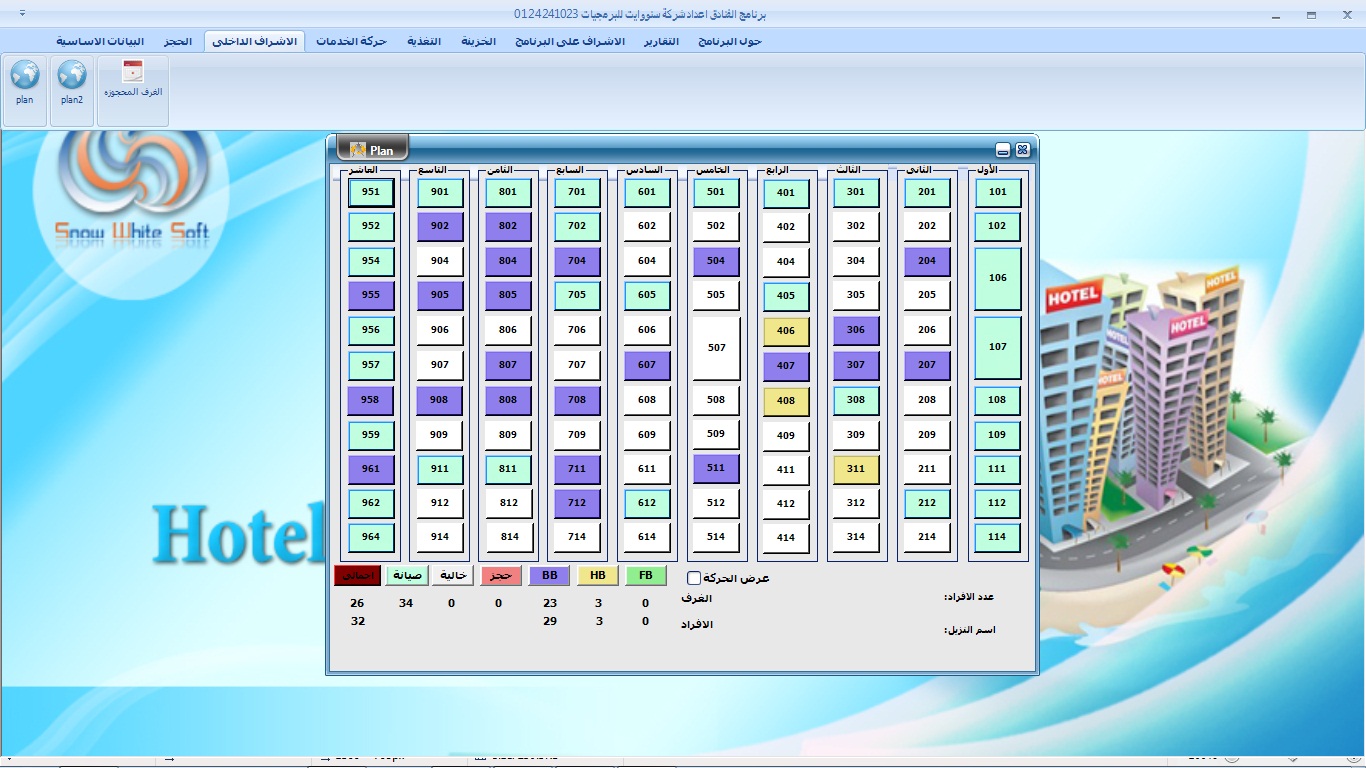Image resolution: width=1366 pixels, height=768 pixels.
Task: Click the yellow HB legend swatch
Action: 597,576
